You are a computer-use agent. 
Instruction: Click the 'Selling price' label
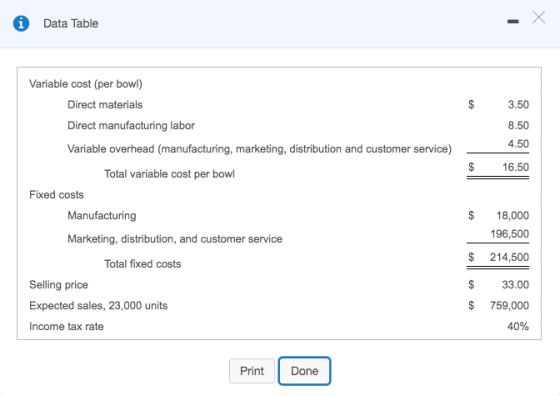59,285
